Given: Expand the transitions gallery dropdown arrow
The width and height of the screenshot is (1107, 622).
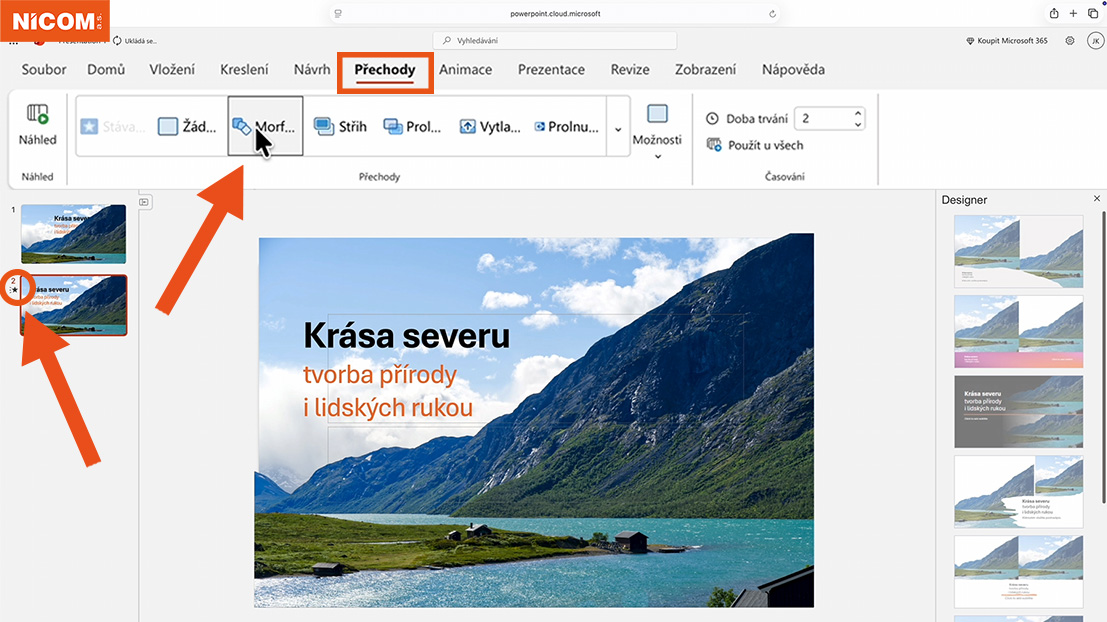Looking at the screenshot, I should point(618,129).
